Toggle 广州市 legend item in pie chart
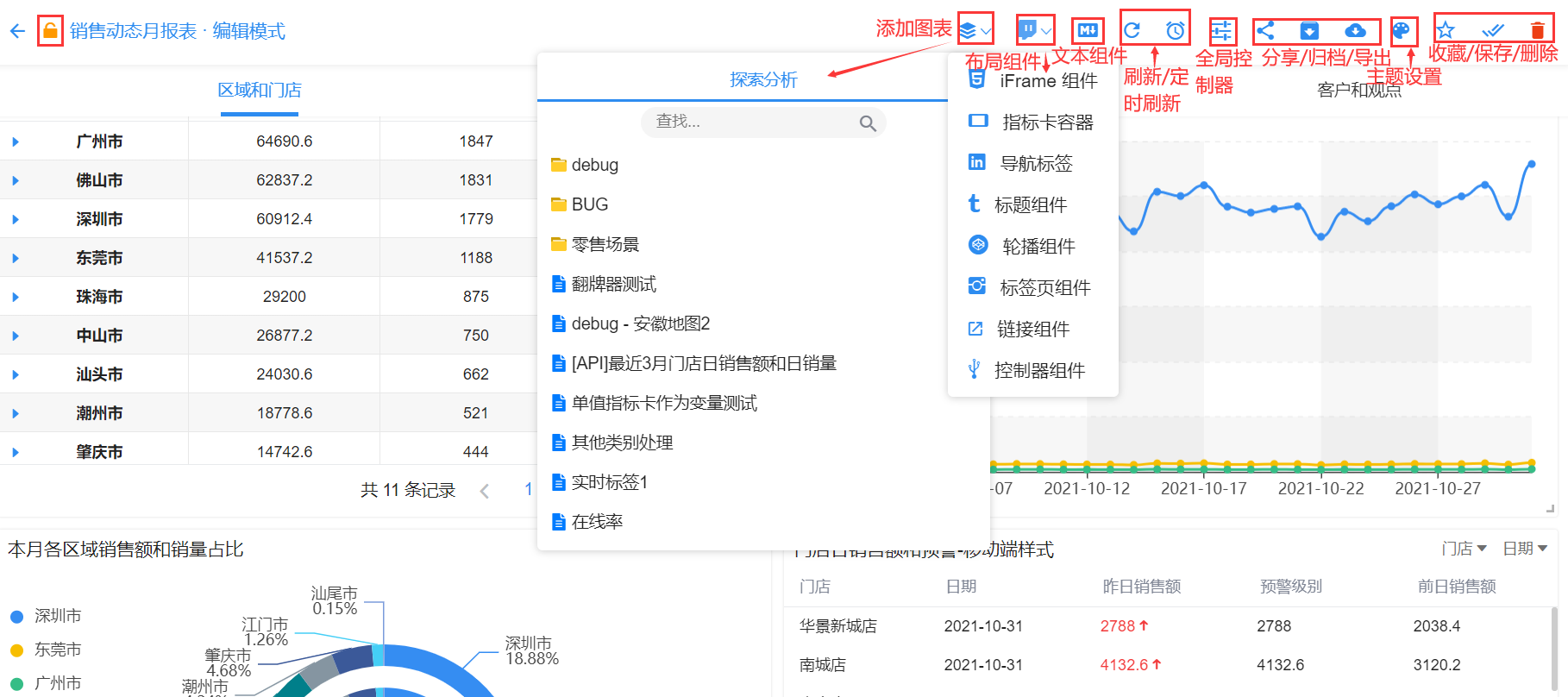Viewport: 1568px width, 697px height. point(46,683)
